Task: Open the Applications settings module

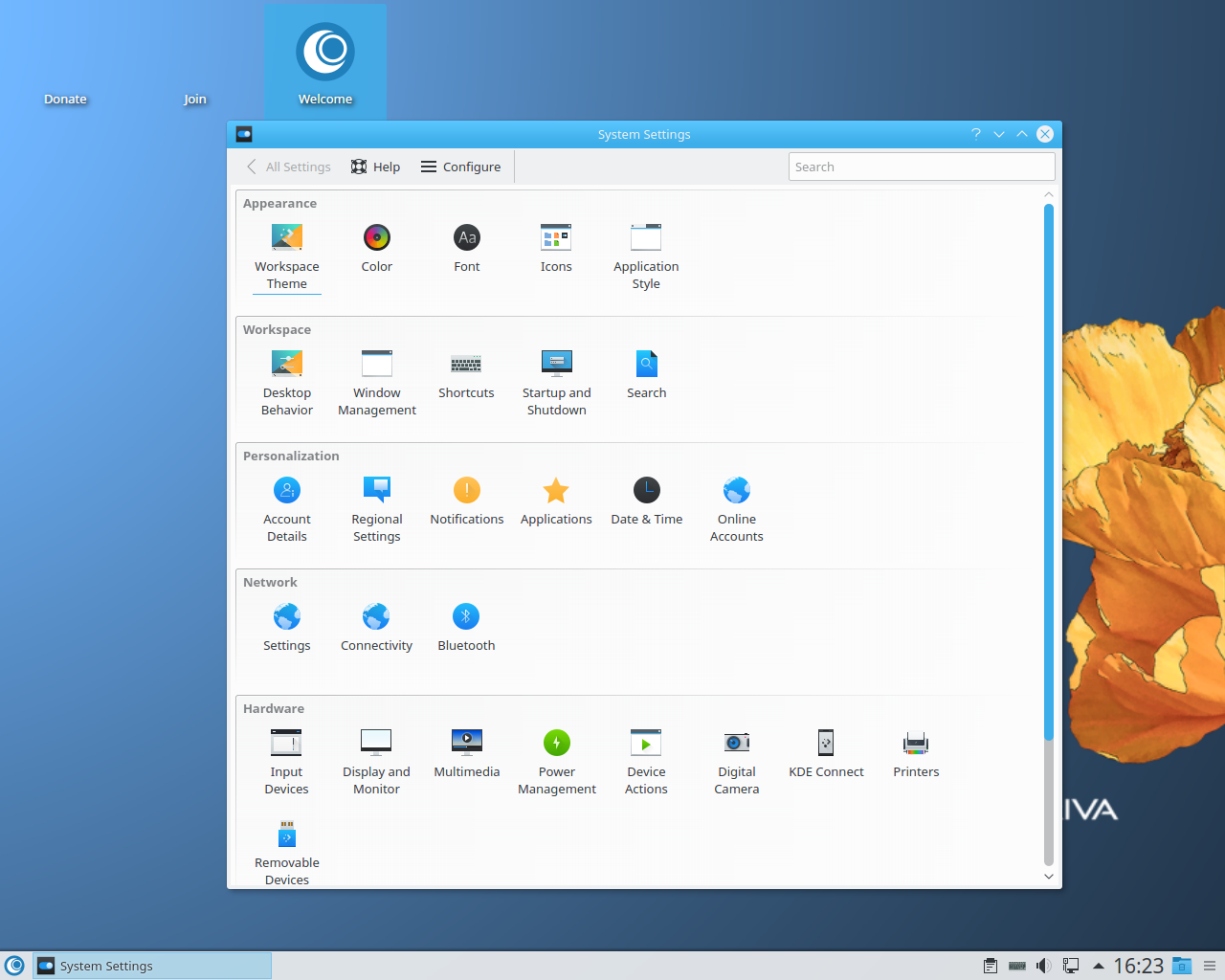Action: pyautogui.click(x=556, y=501)
